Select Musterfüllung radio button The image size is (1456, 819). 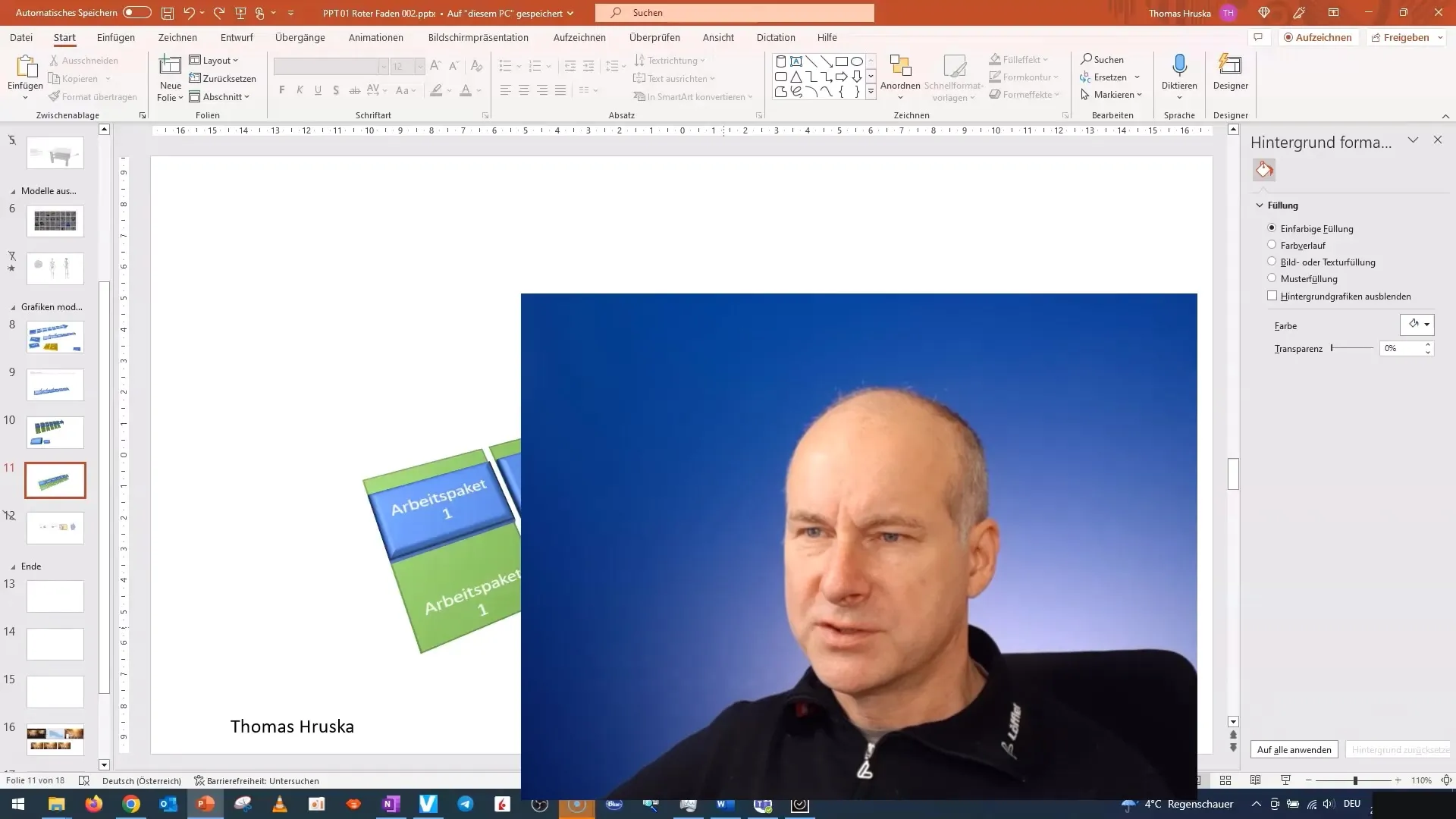tap(1271, 278)
